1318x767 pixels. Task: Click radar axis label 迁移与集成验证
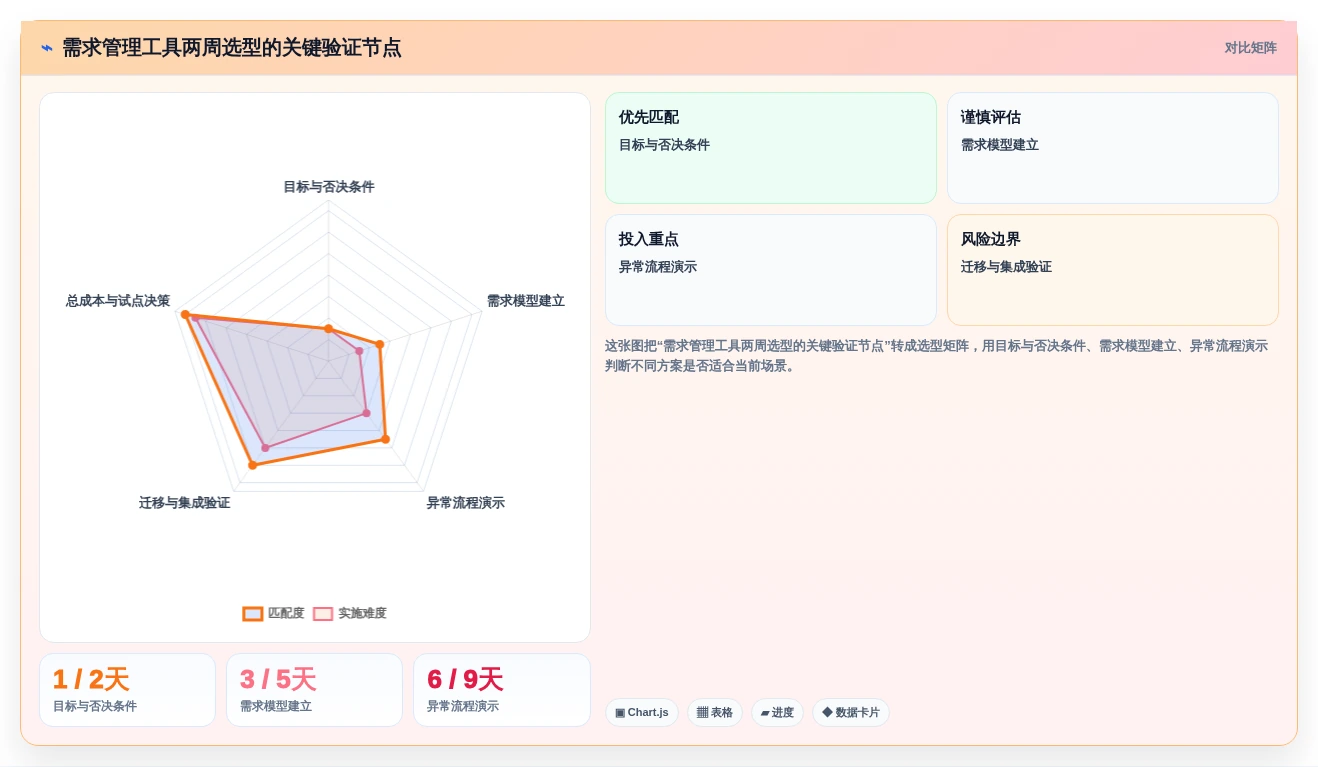point(185,503)
